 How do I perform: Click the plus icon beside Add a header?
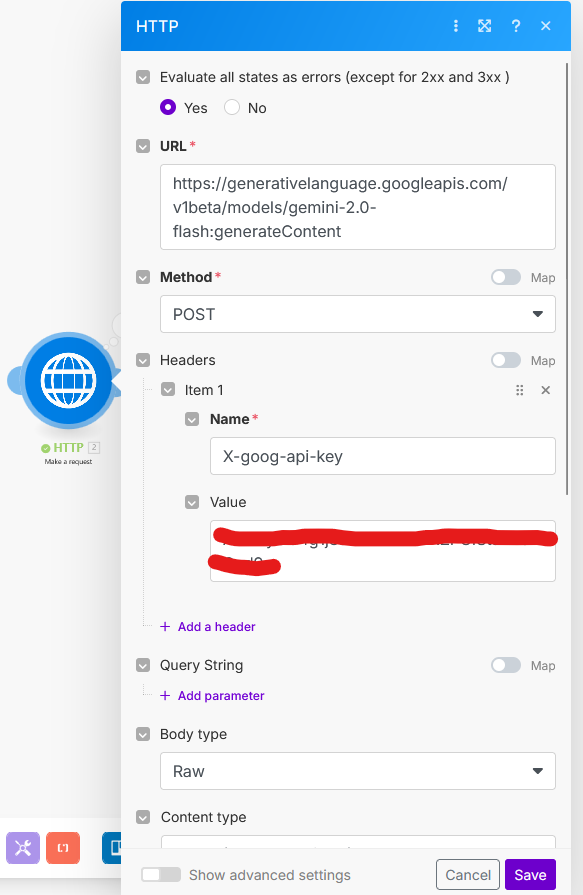coord(165,627)
